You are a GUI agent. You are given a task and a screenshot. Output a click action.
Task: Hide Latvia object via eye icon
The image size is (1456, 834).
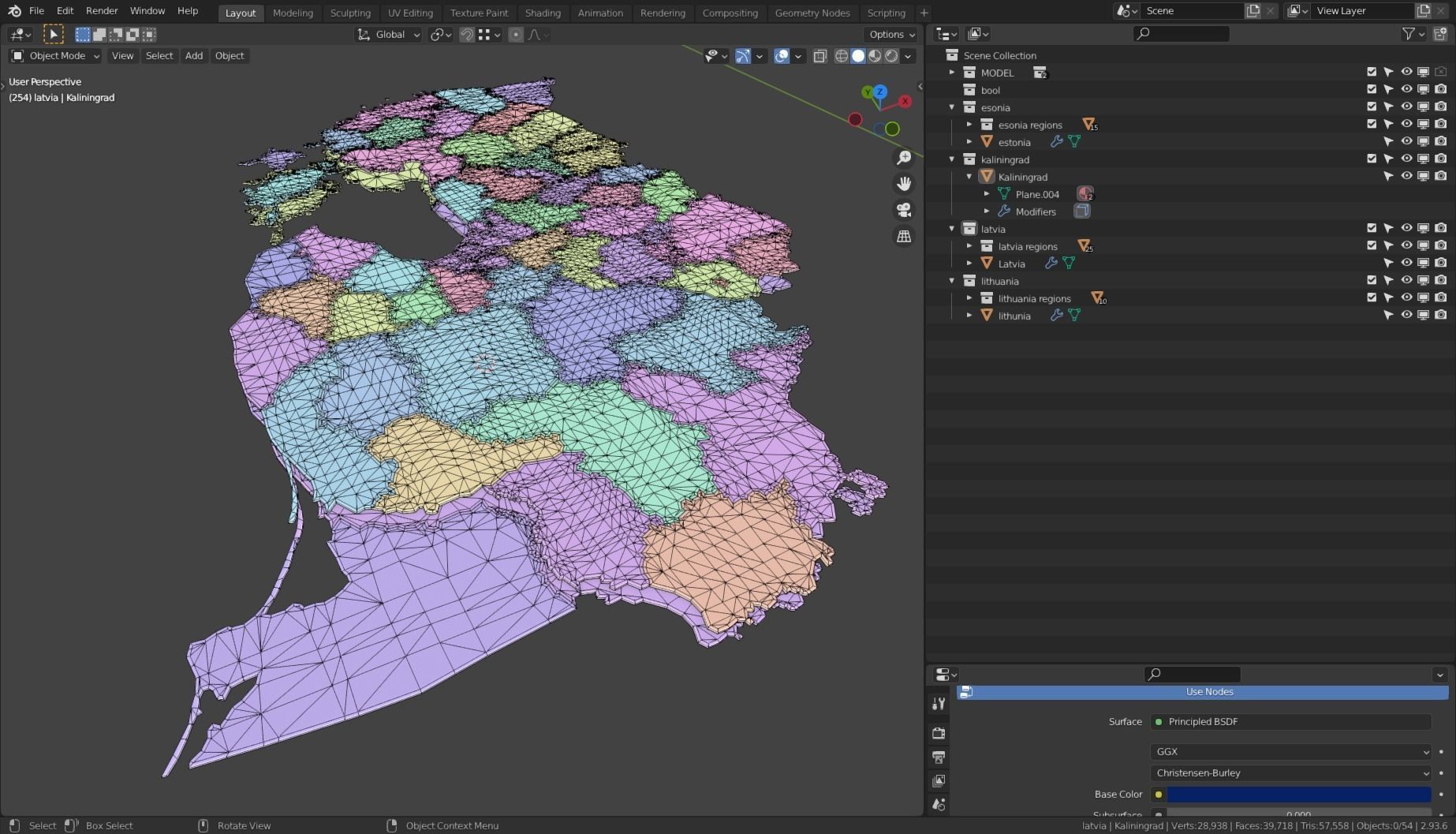(1406, 264)
